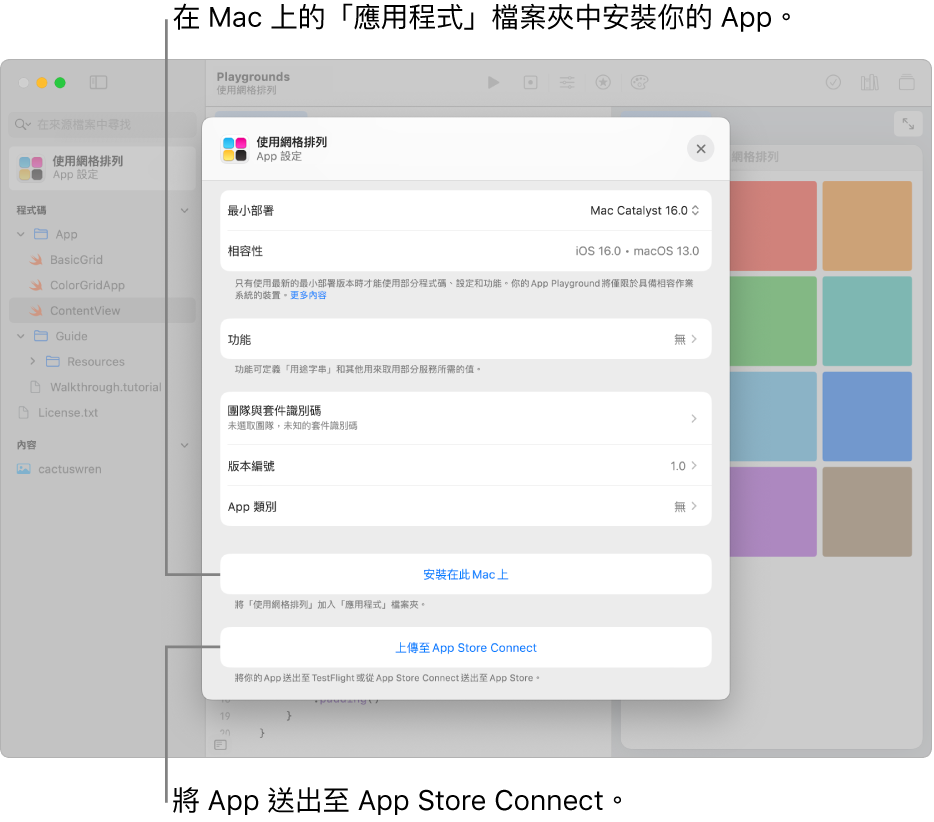934x822 pixels.
Task: Click the Resources folder icon
Action: (53, 361)
